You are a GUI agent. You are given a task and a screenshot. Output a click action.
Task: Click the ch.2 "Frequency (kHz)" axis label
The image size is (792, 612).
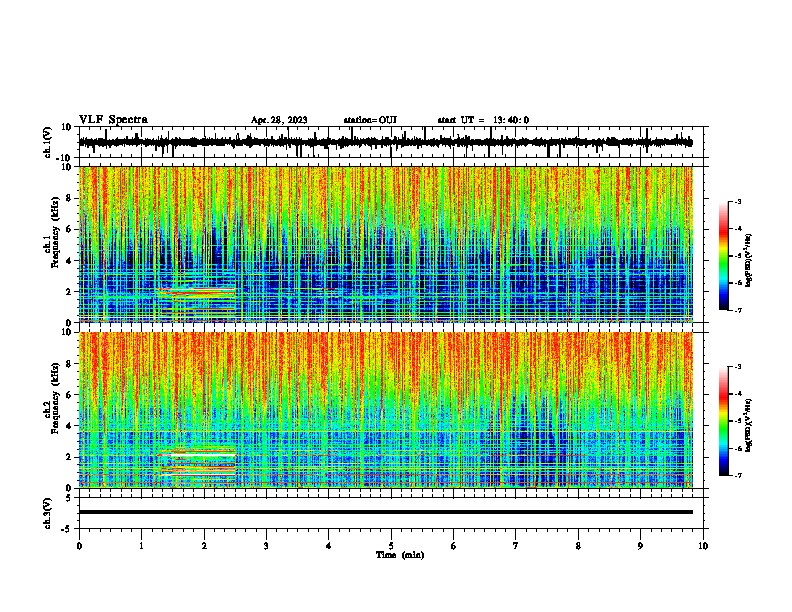pos(54,398)
